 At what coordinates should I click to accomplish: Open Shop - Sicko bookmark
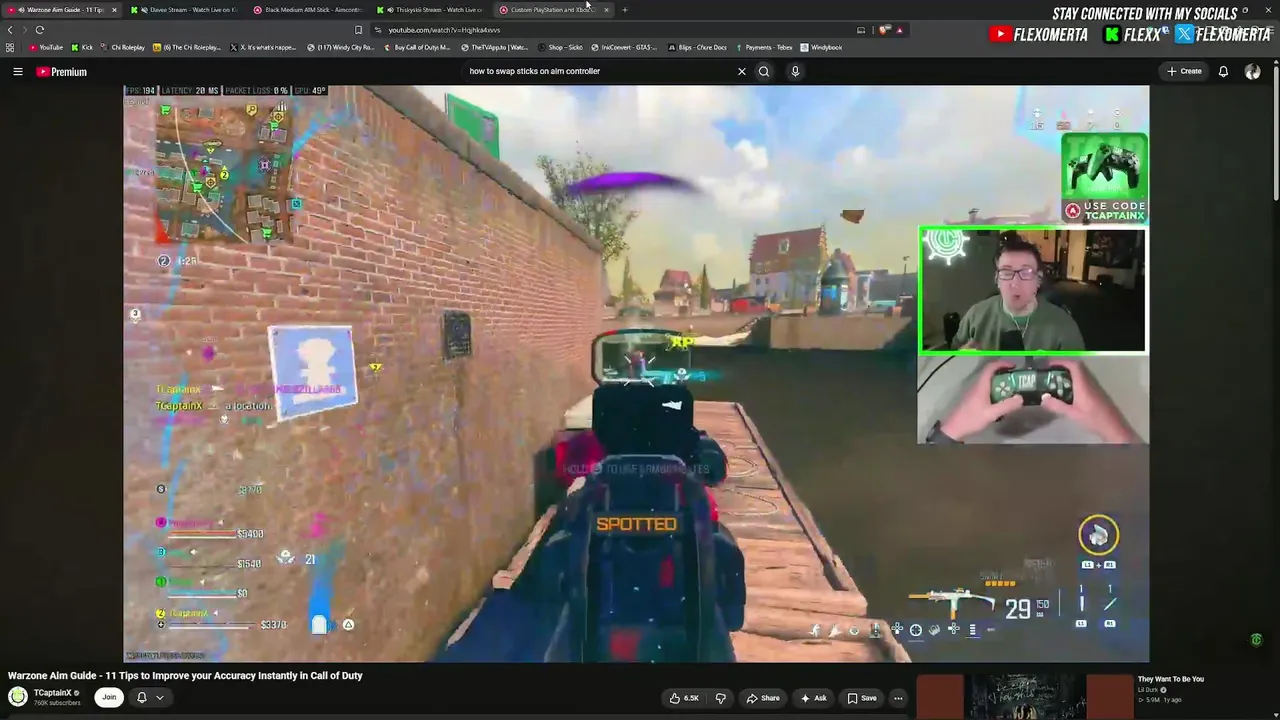click(560, 47)
